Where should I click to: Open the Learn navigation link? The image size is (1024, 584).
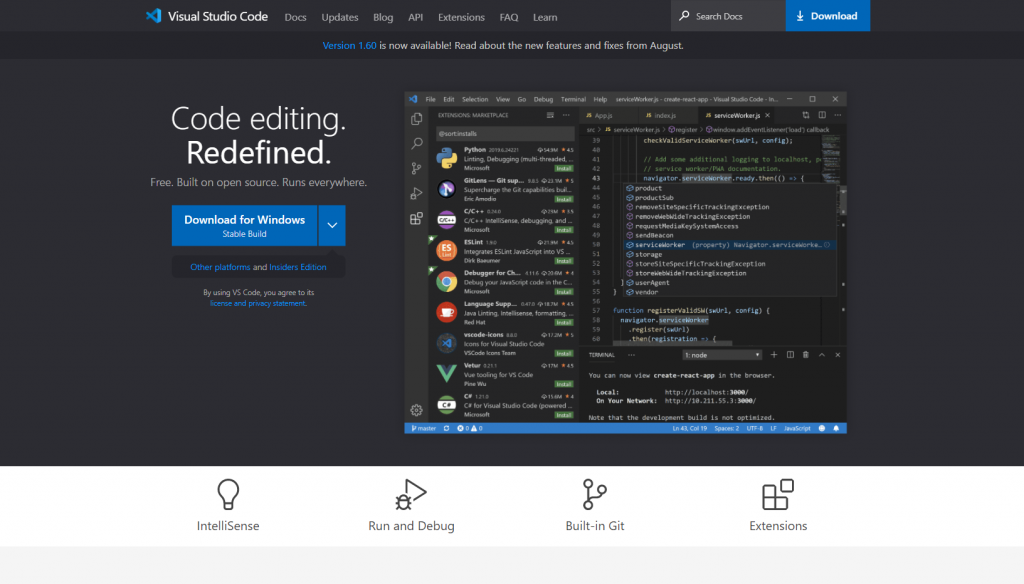545,17
